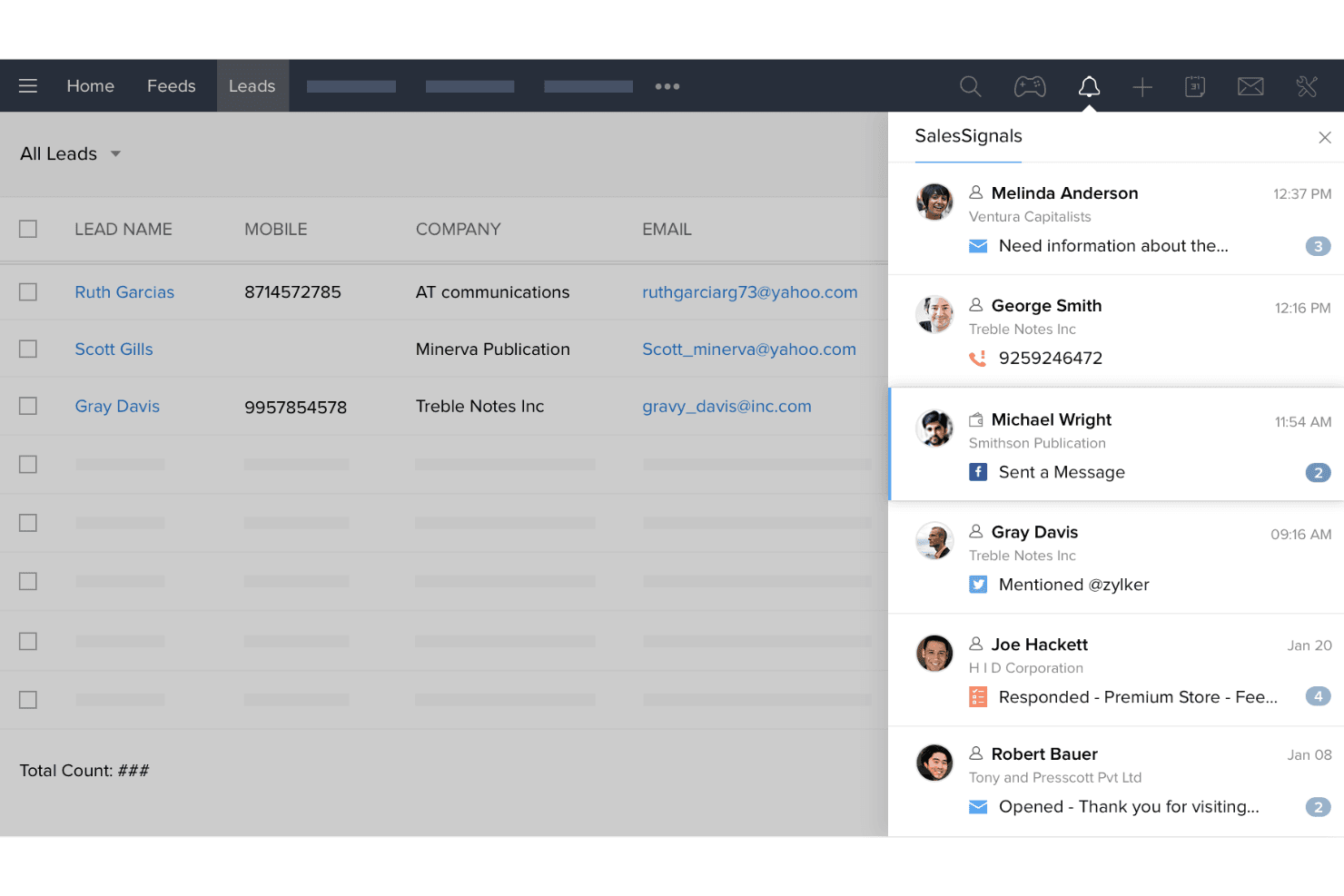The image size is (1344, 896).
Task: Open Michael Wright's Sent a Message signal
Action: click(1062, 472)
